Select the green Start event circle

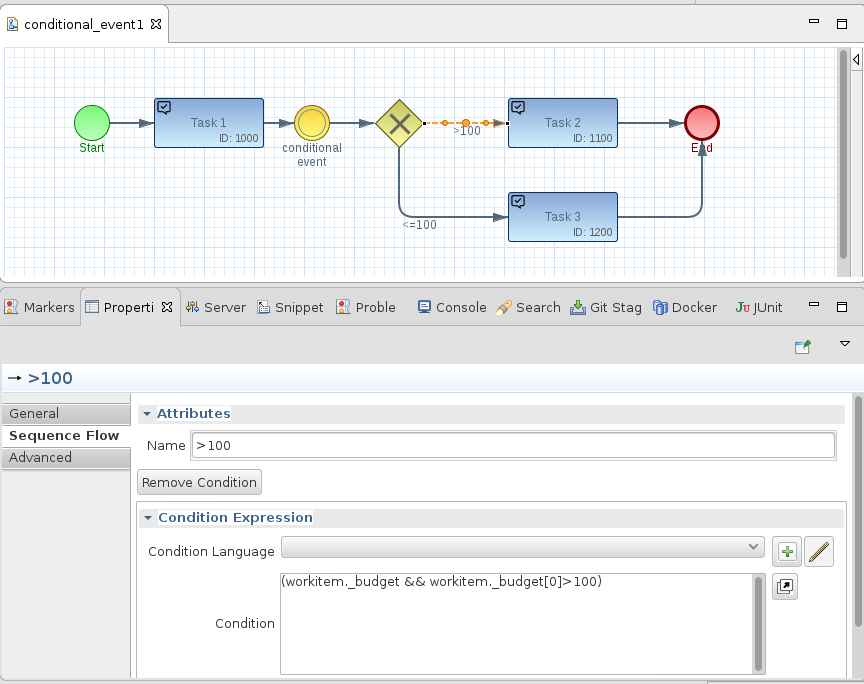pyautogui.click(x=92, y=123)
